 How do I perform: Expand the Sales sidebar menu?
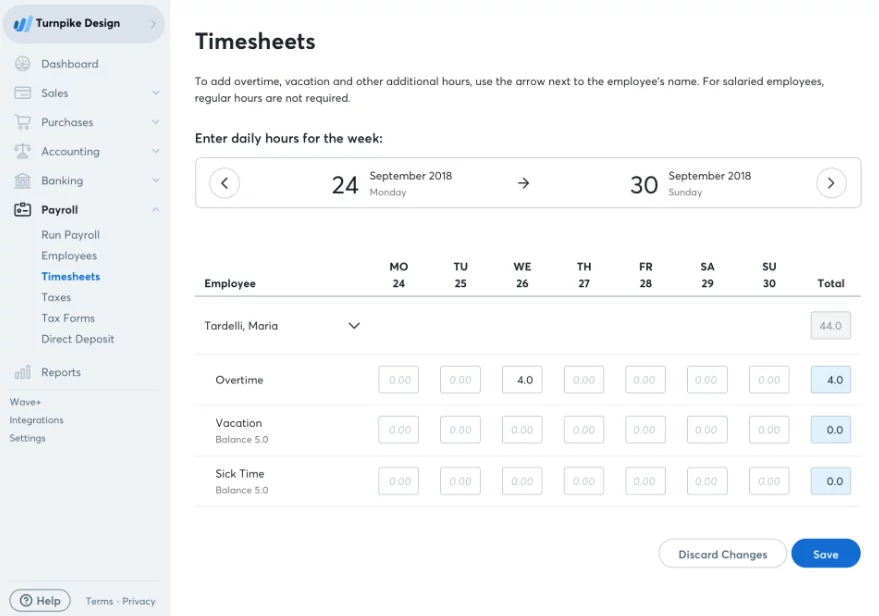(154, 92)
